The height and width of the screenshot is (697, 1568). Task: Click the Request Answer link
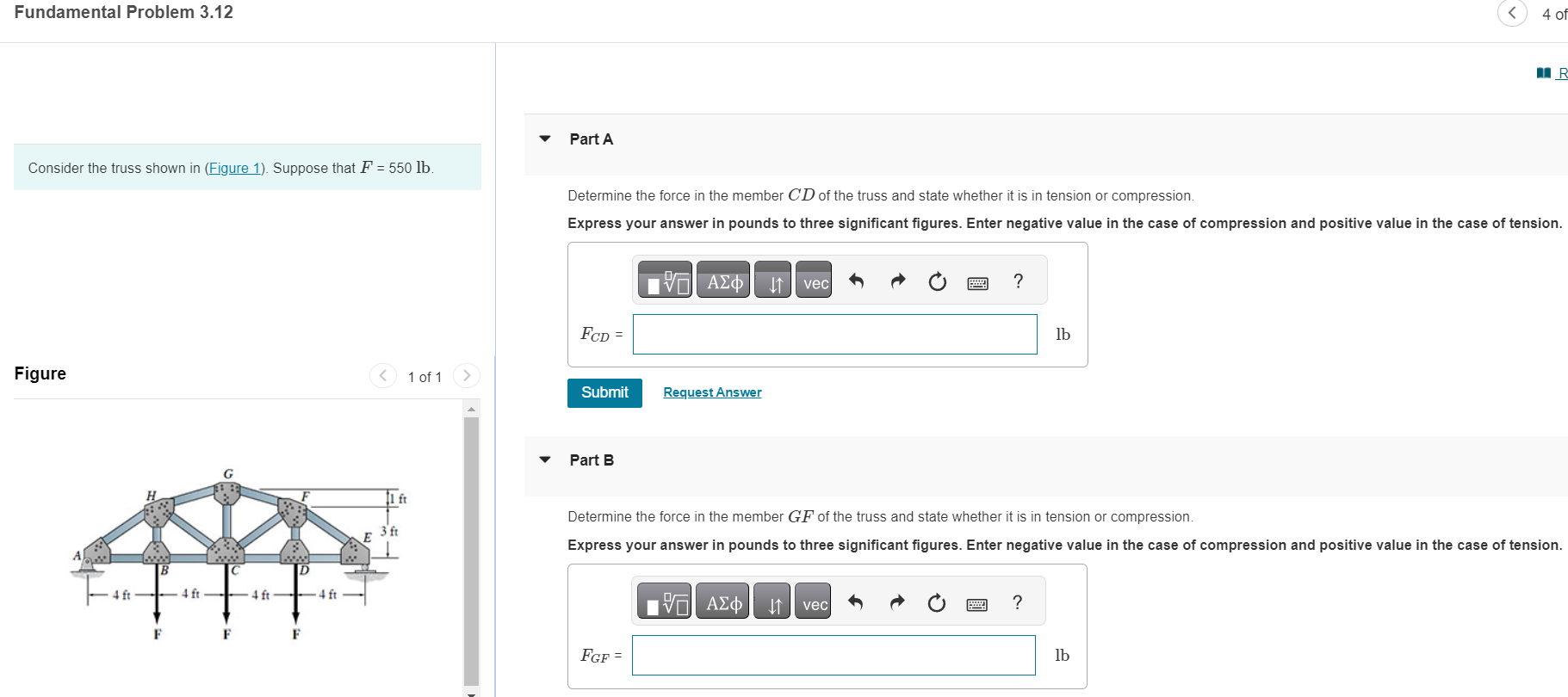[712, 392]
